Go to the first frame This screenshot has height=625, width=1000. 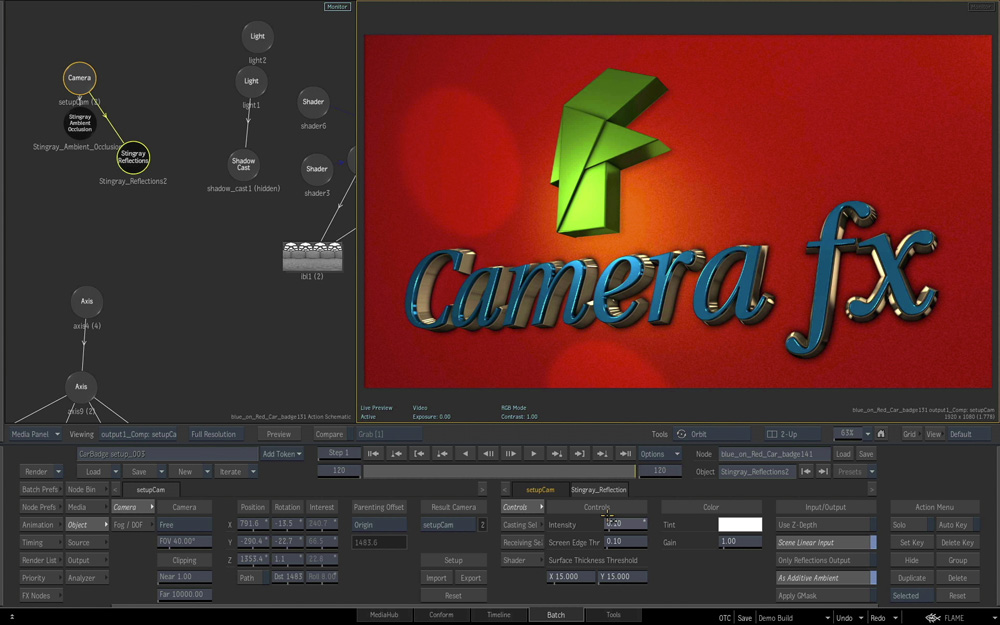click(373, 453)
